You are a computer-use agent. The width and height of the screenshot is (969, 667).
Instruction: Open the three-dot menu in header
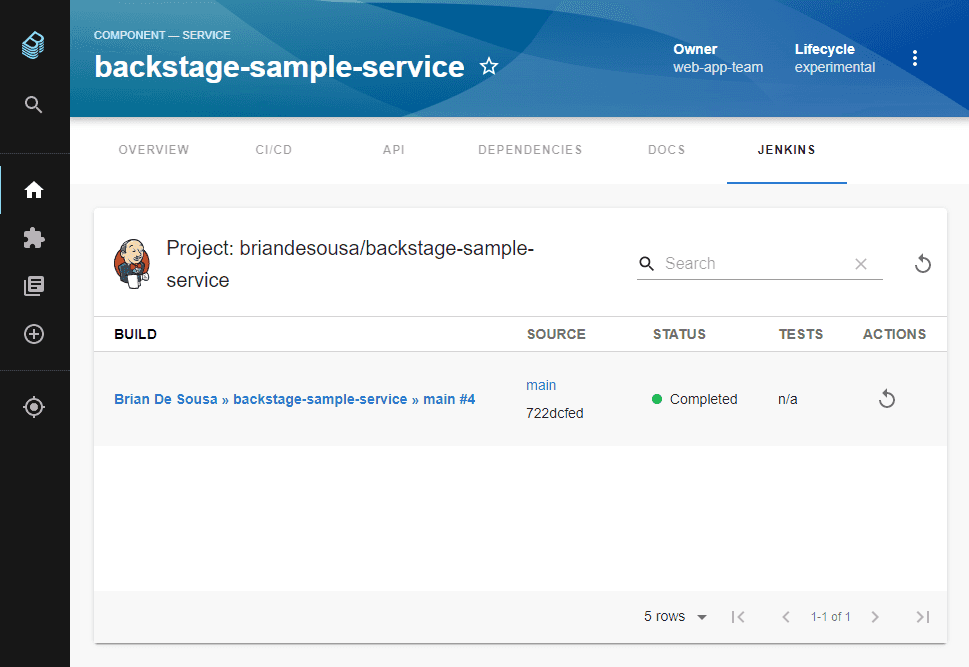(915, 58)
